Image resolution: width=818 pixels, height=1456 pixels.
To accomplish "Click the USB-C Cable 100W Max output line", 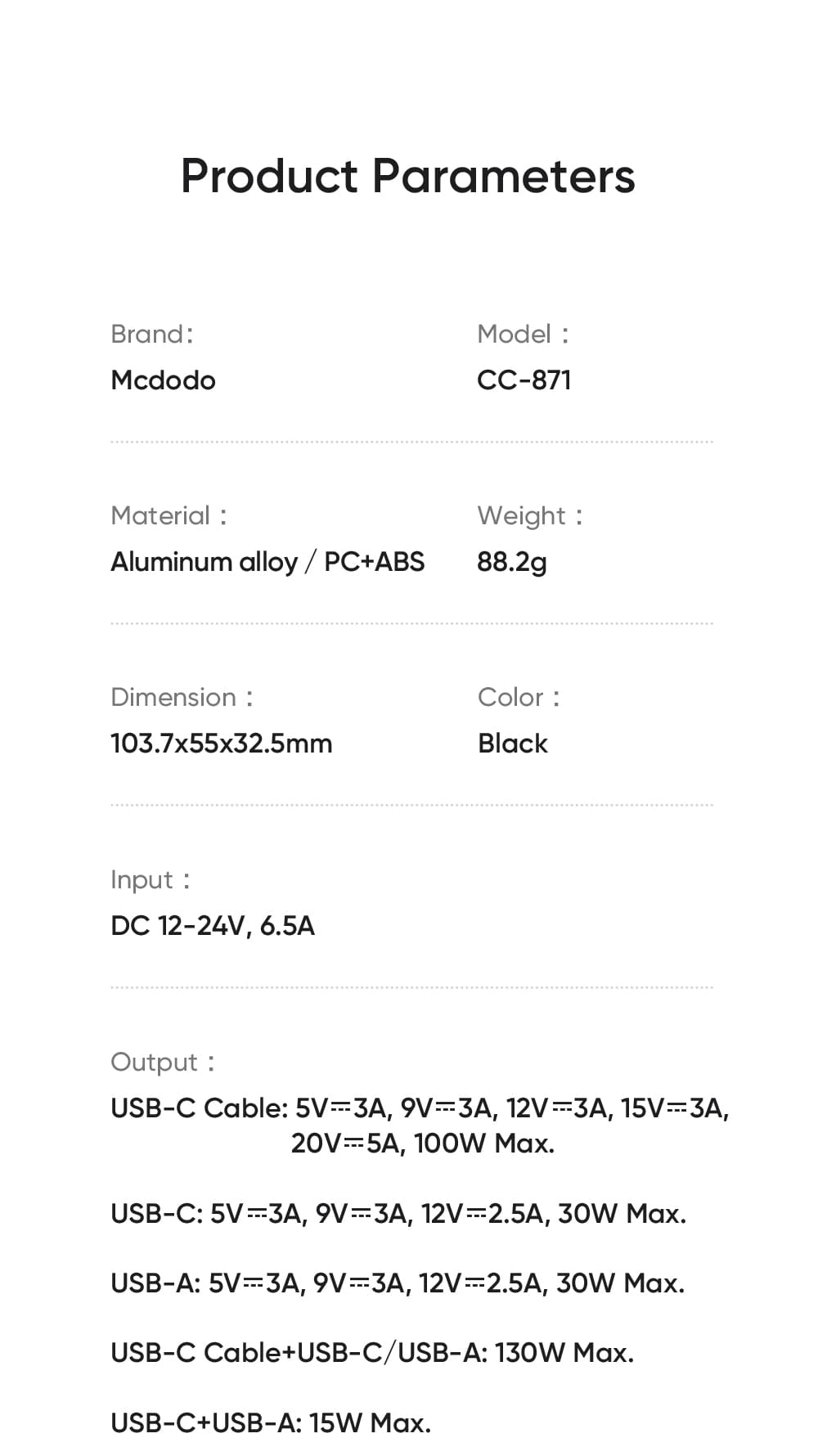I will (x=420, y=1126).
